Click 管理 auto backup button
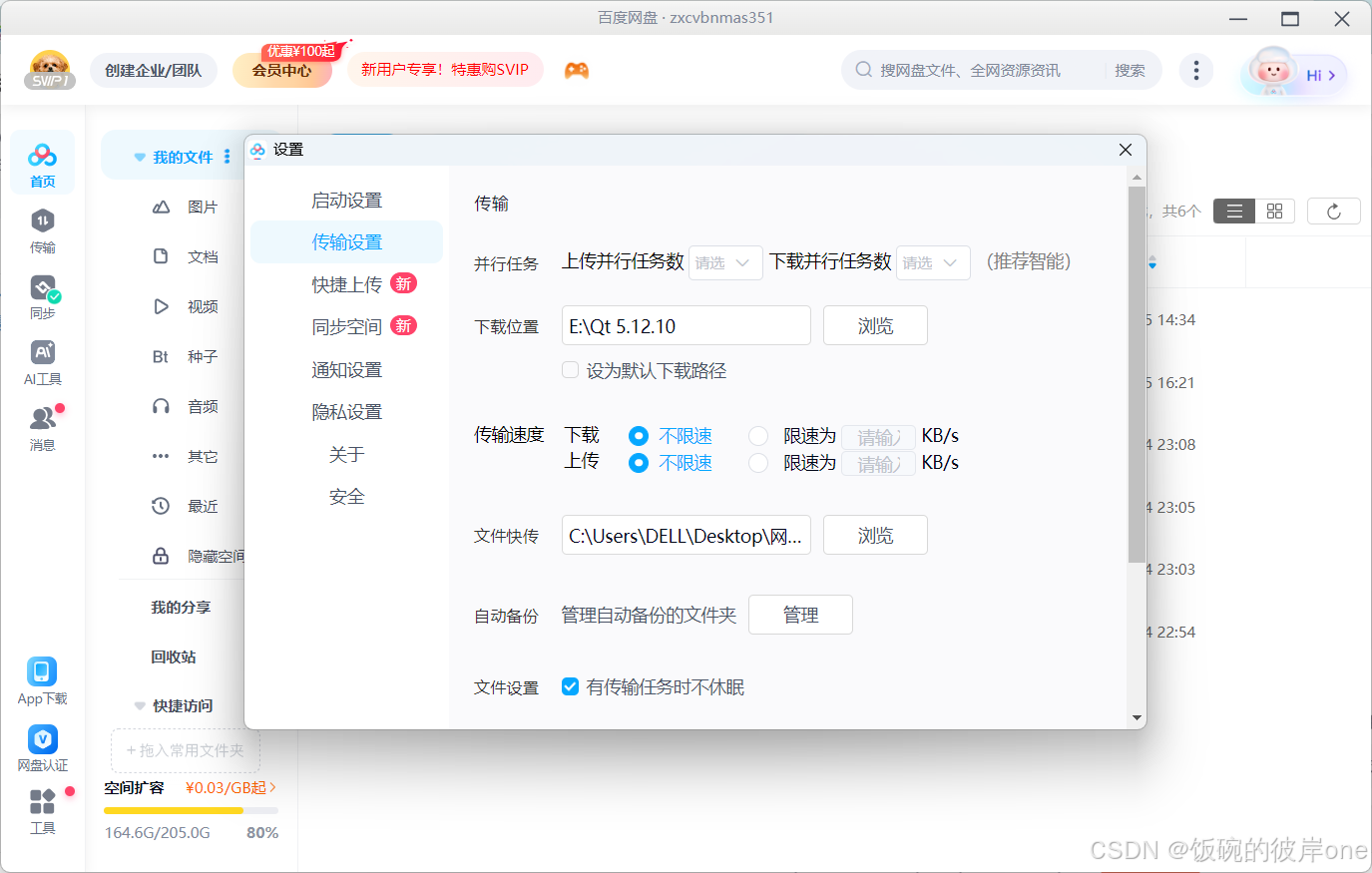The image size is (1372, 873). pyautogui.click(x=800, y=615)
